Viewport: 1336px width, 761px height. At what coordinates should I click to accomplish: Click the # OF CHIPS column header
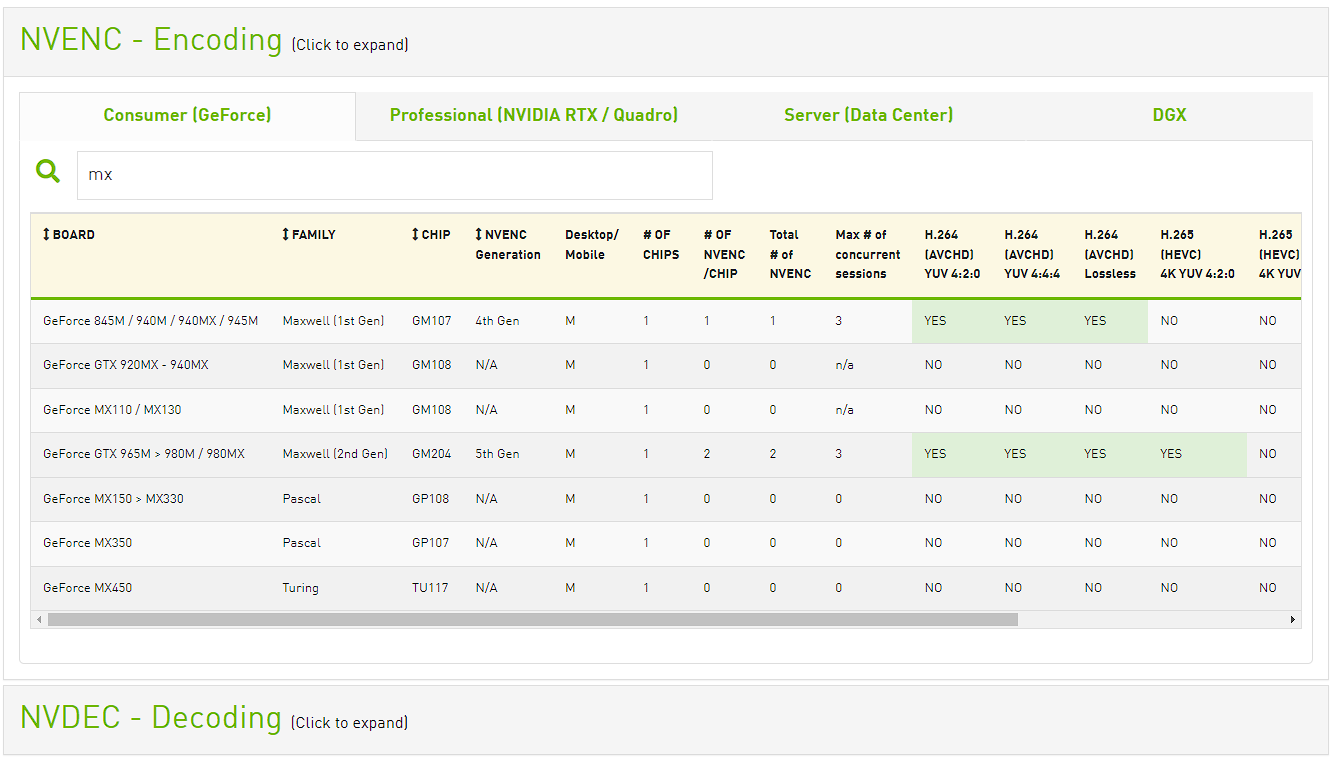point(660,245)
